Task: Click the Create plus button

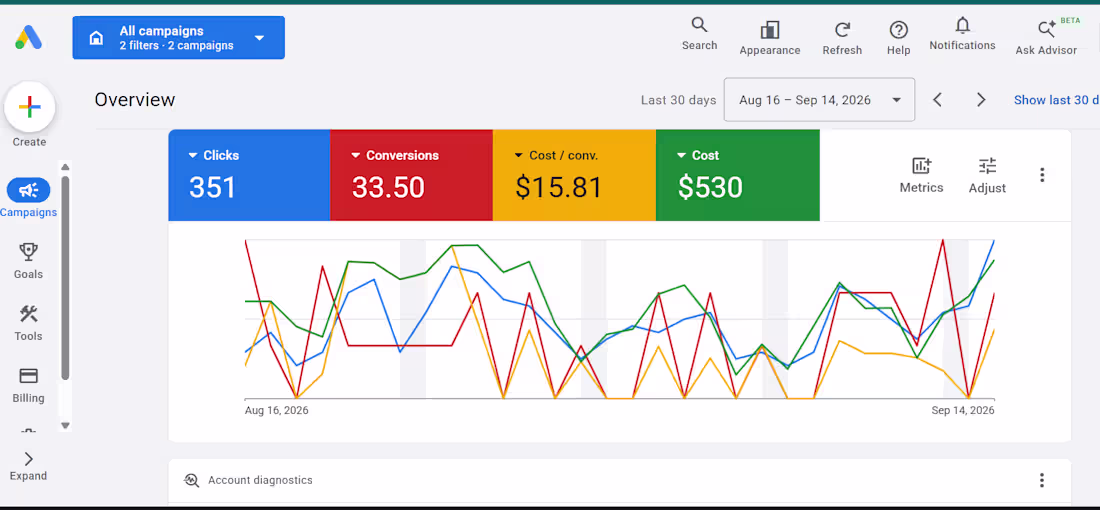Action: 29,107
